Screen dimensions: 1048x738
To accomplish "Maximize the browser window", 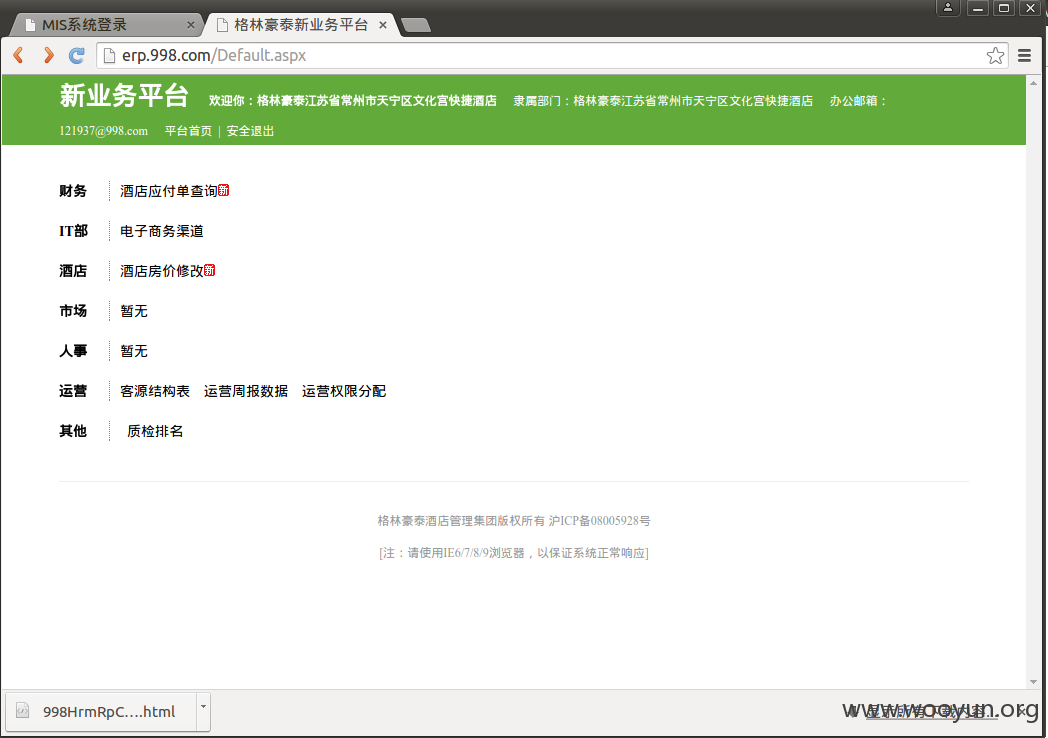I will pyautogui.click(x=1003, y=8).
